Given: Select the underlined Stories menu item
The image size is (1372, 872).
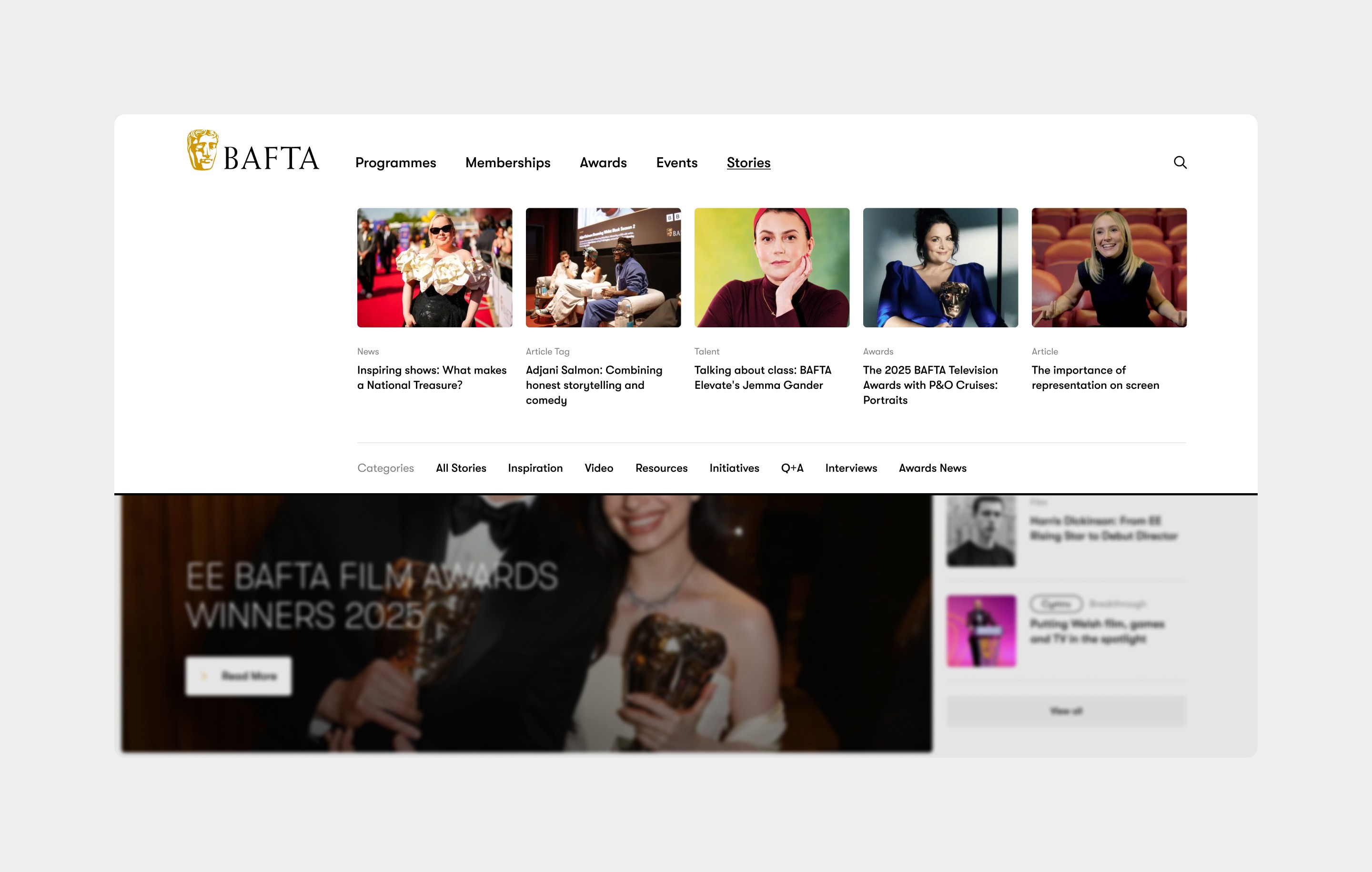Looking at the screenshot, I should pos(748,163).
